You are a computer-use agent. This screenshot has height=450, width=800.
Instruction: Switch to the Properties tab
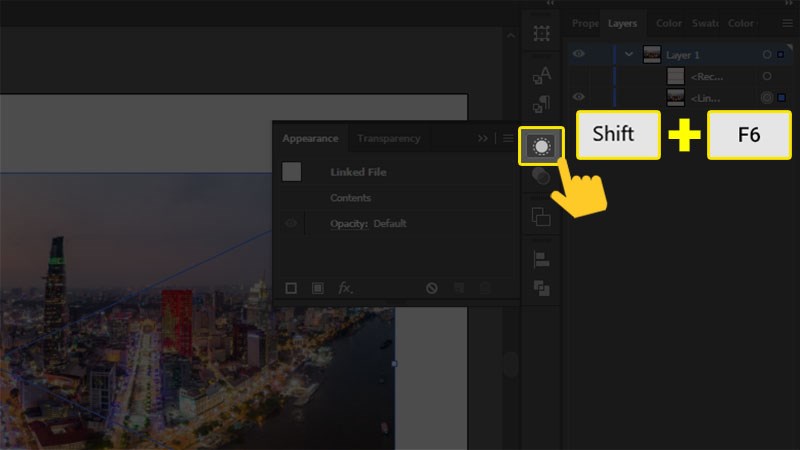point(585,23)
